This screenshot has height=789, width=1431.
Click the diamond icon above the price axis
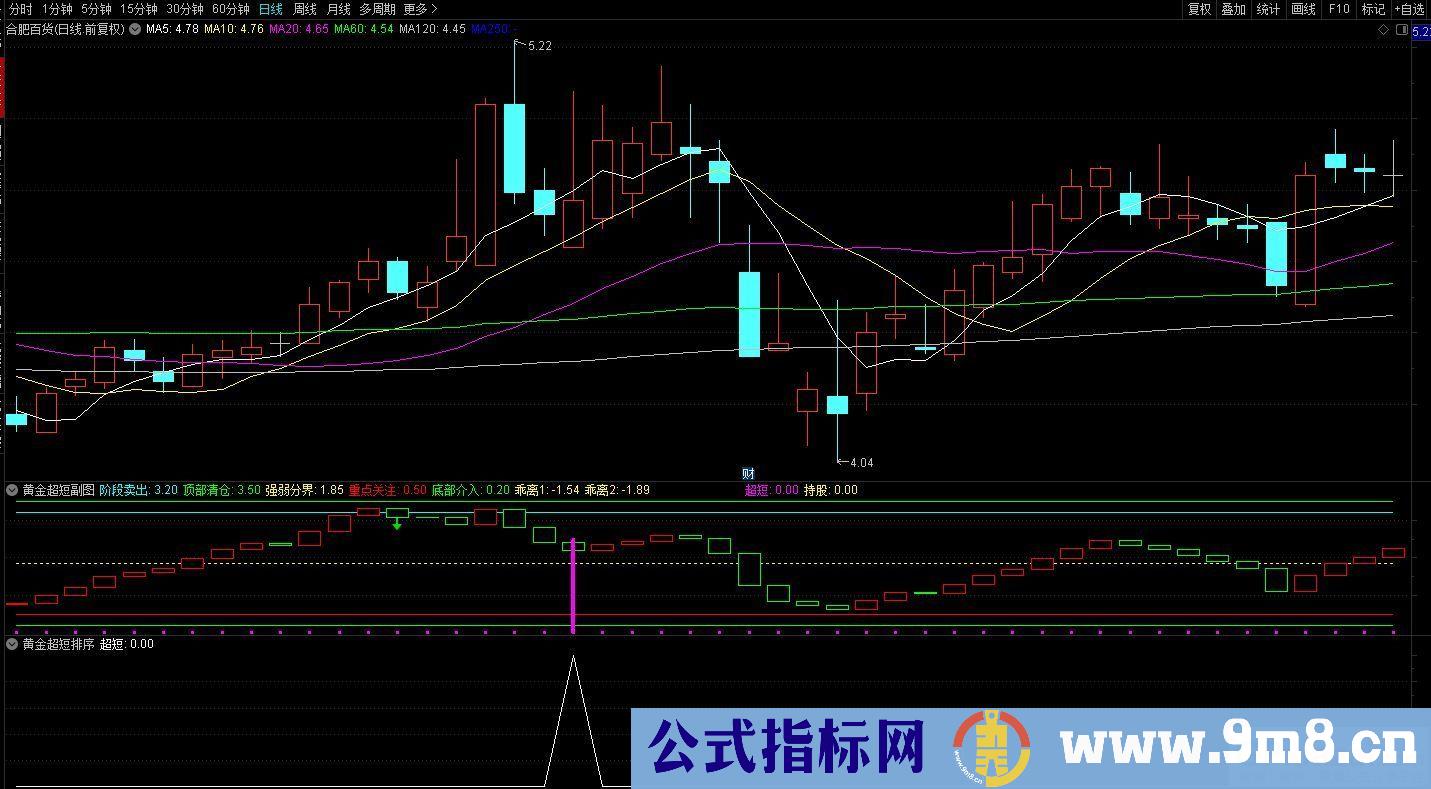[1383, 30]
